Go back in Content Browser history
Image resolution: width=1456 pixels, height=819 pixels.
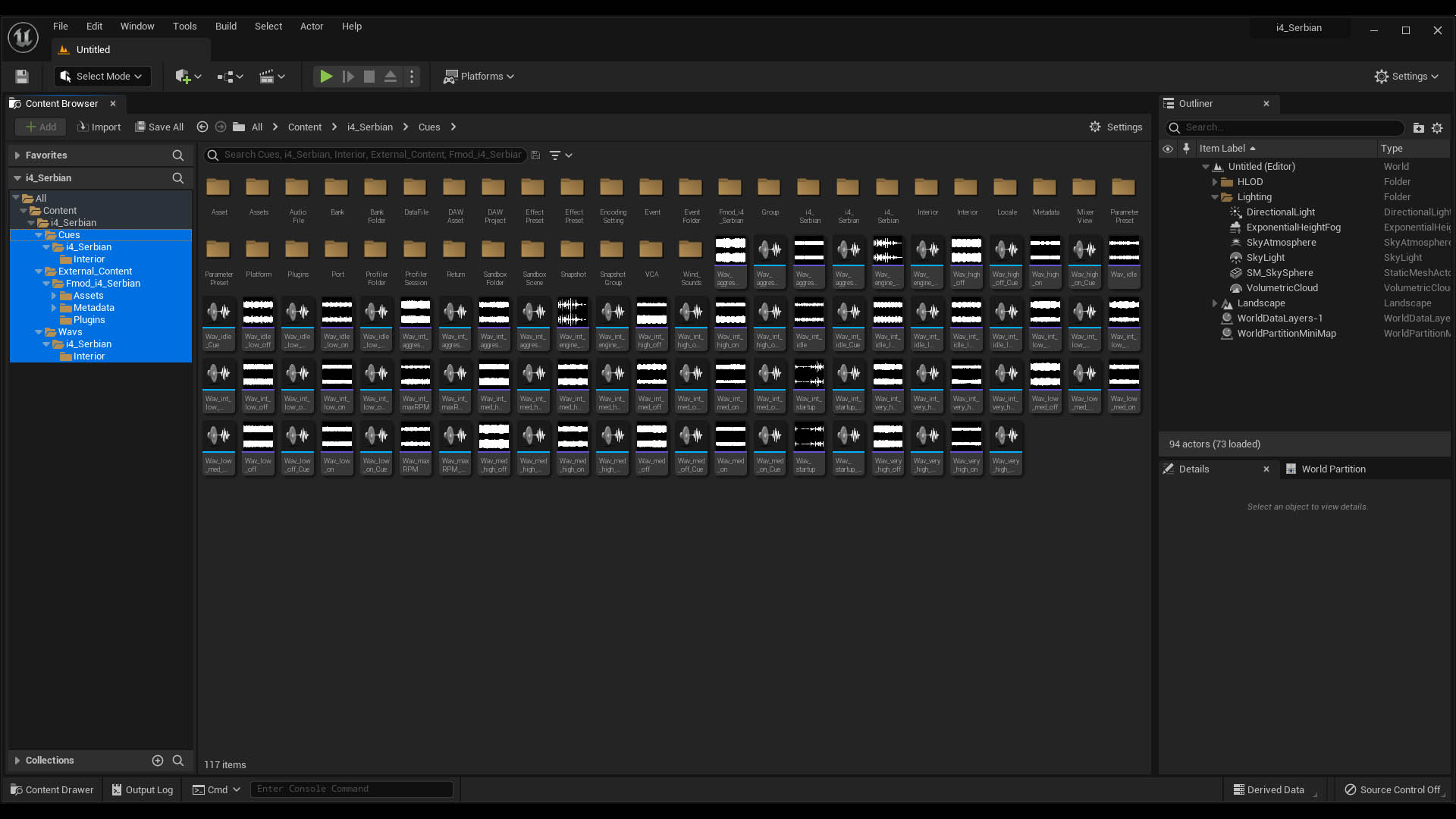202,127
